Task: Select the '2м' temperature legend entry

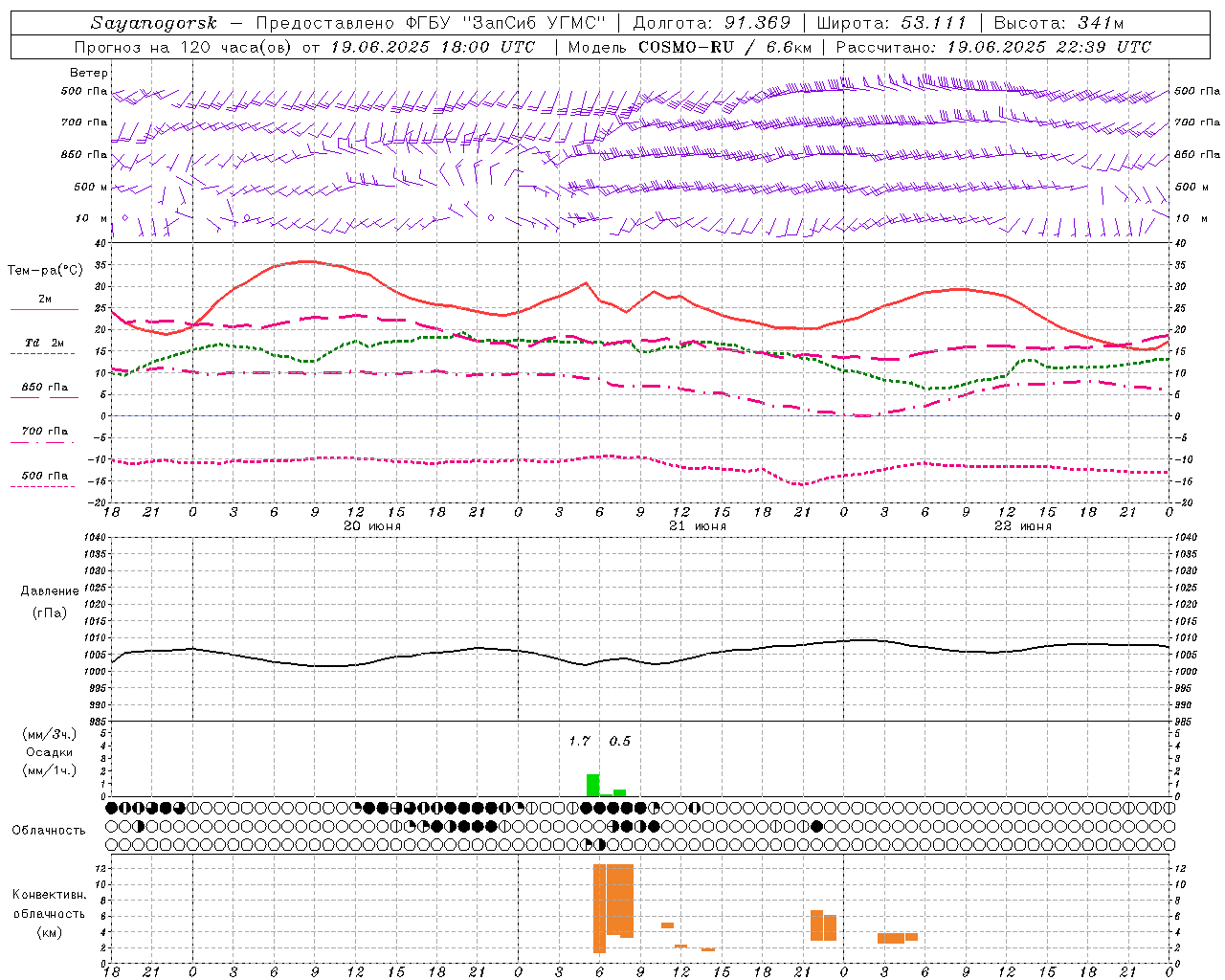Action: tap(45, 300)
